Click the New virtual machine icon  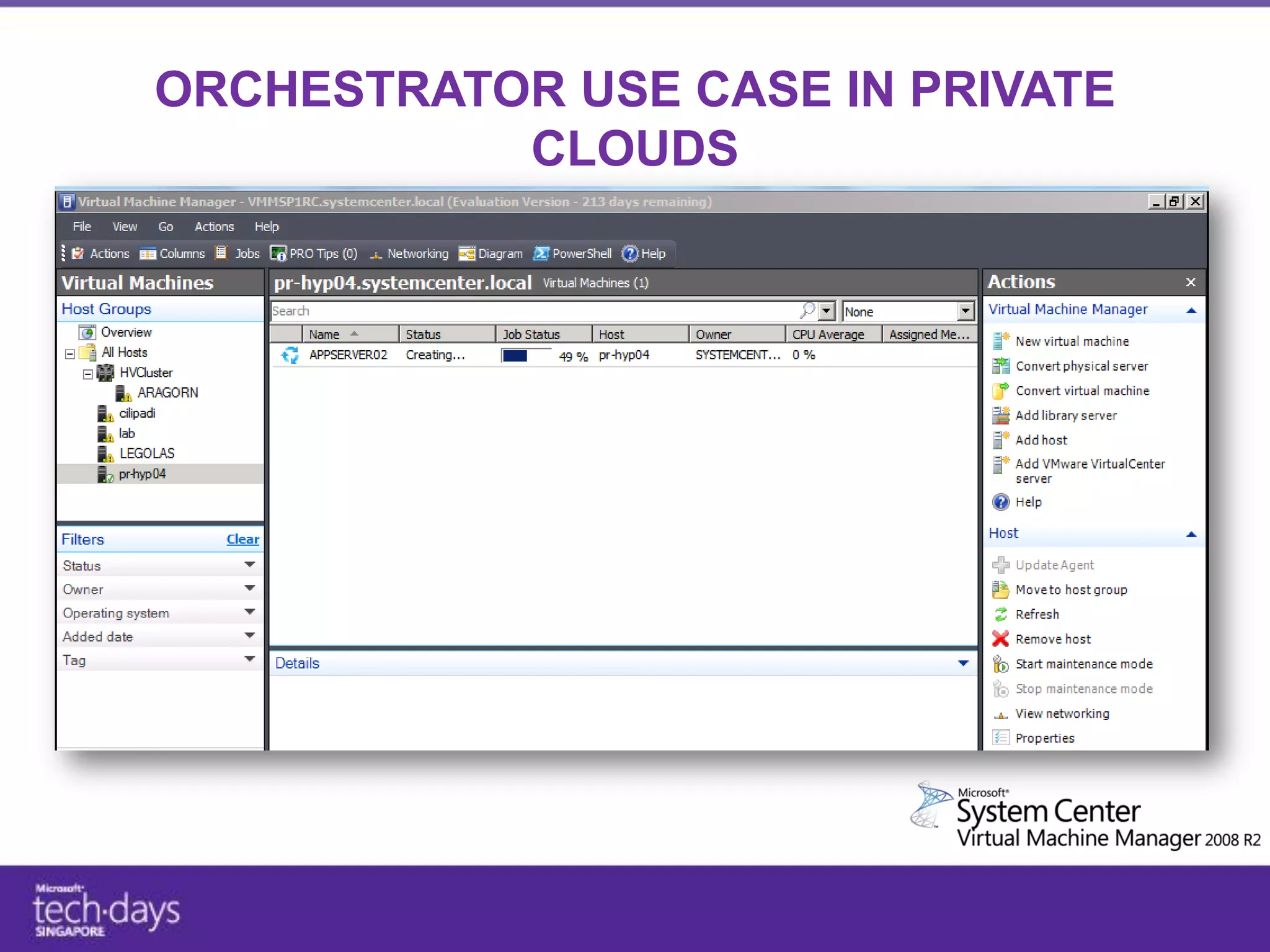[1000, 341]
